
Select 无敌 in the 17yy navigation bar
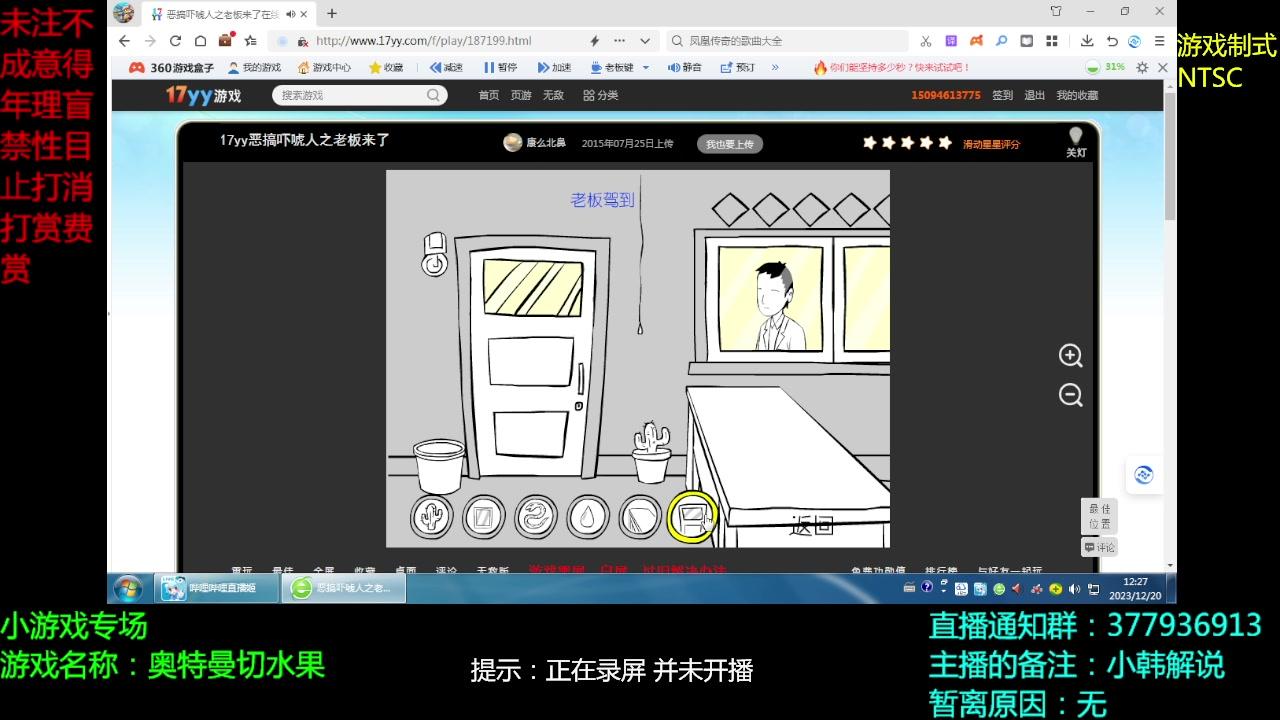[x=554, y=95]
